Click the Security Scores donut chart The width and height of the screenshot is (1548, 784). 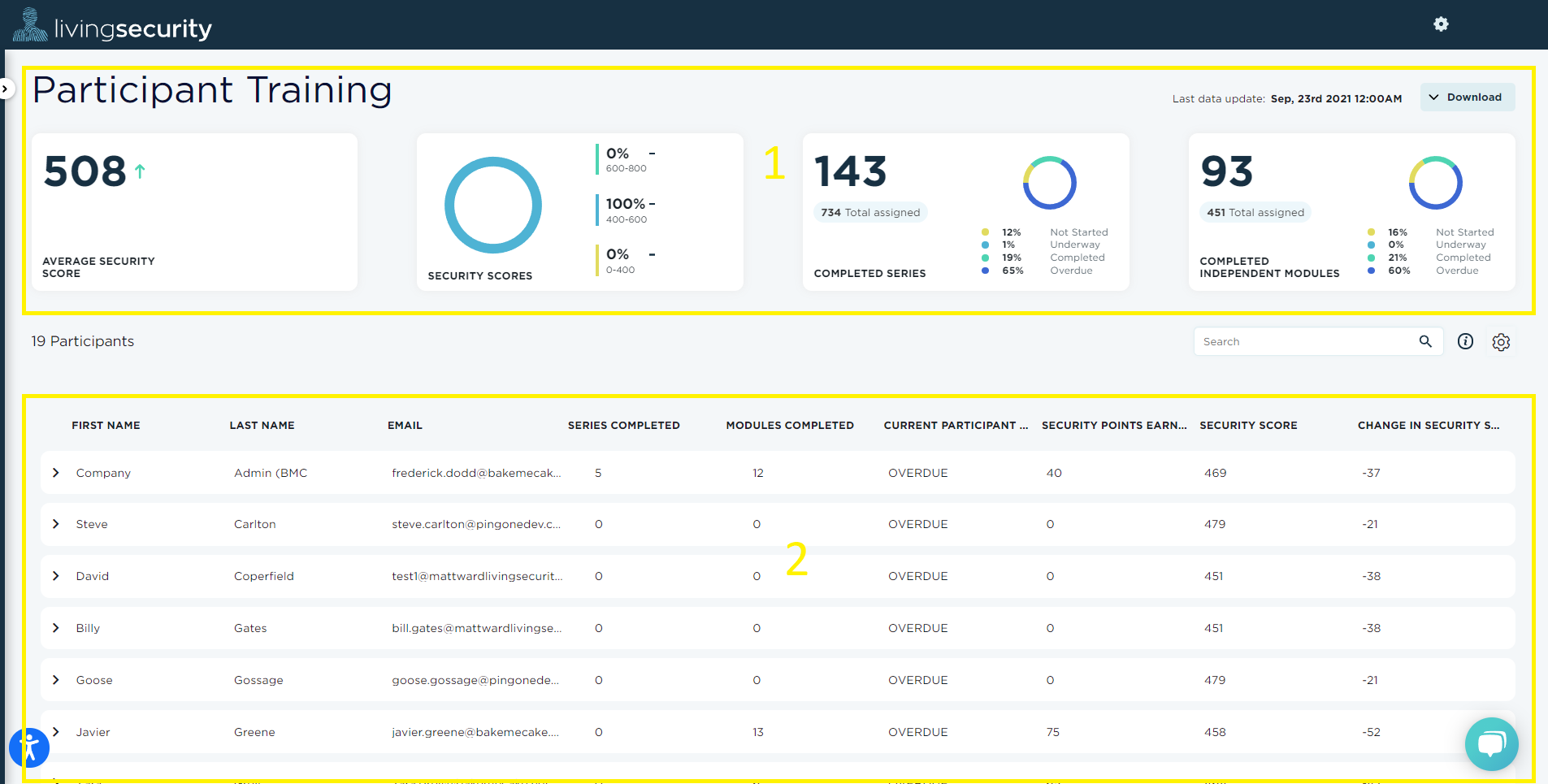tap(493, 205)
